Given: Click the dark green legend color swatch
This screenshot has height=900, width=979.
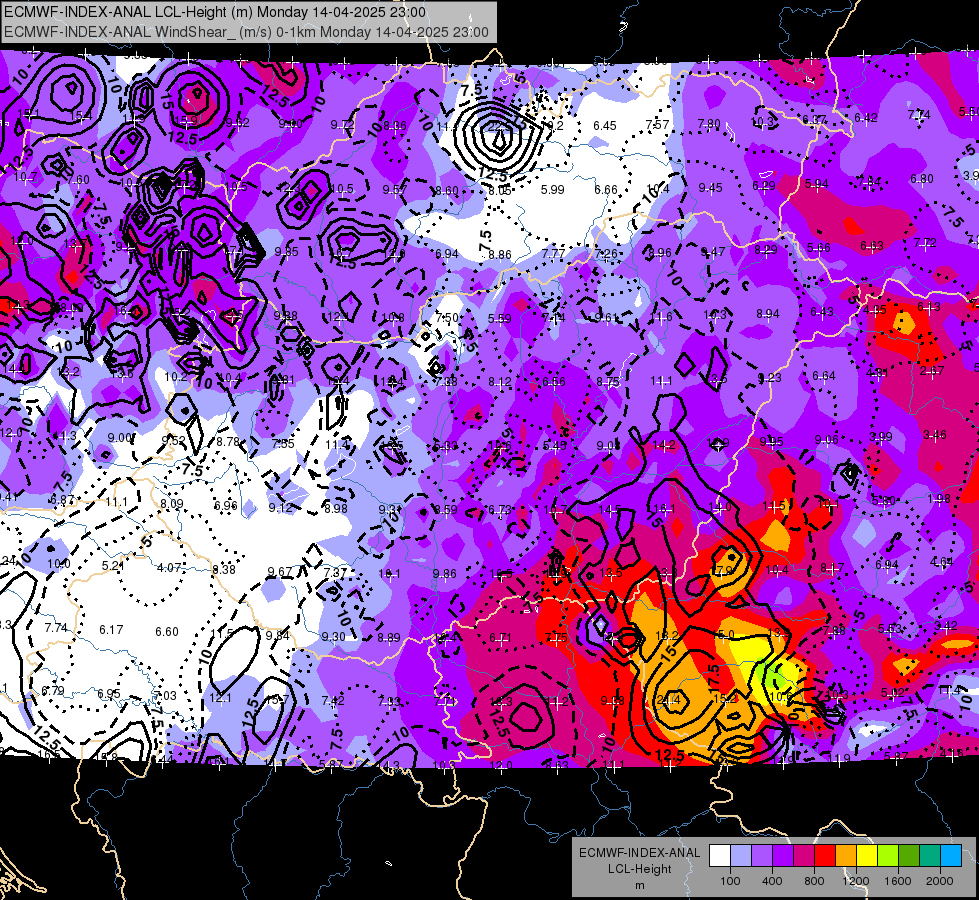Looking at the screenshot, I should click(x=909, y=856).
